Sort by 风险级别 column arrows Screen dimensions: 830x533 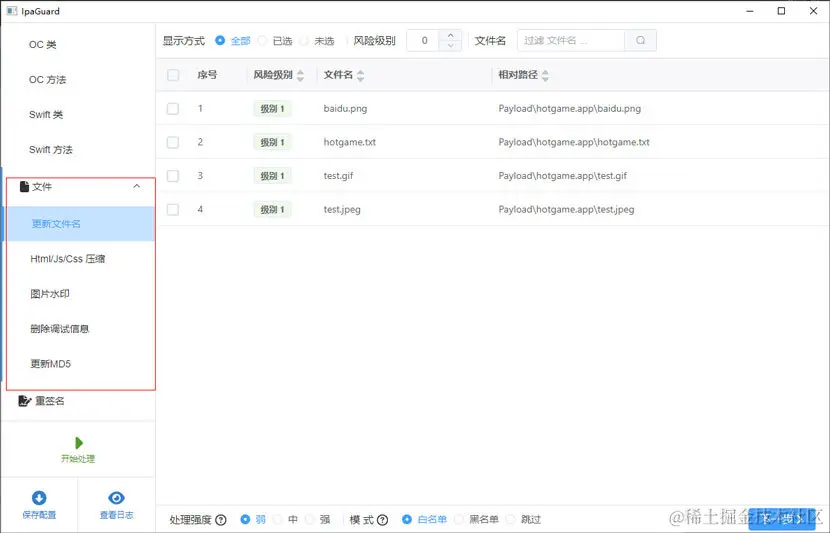[300, 75]
